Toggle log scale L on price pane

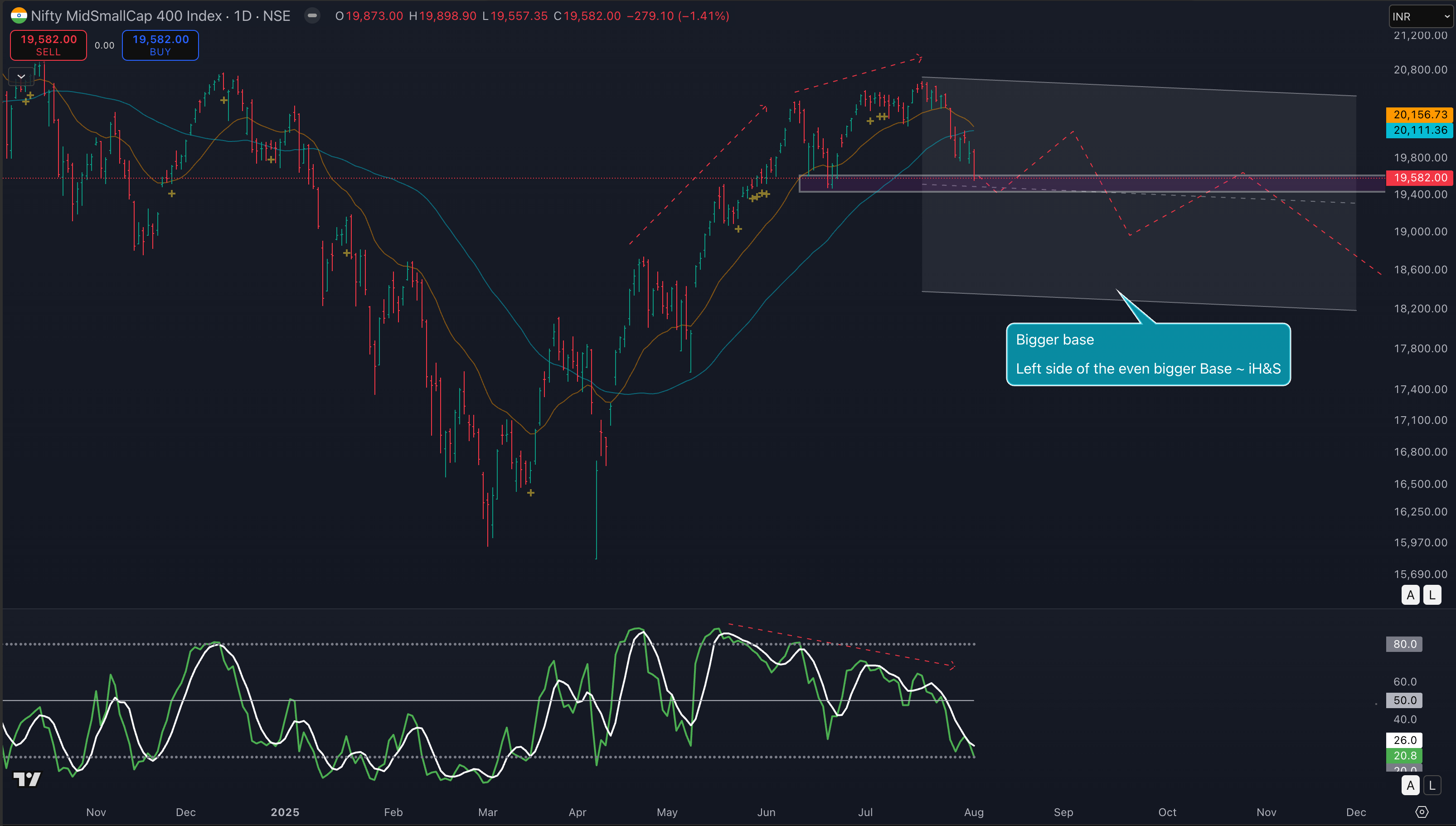[1432, 595]
